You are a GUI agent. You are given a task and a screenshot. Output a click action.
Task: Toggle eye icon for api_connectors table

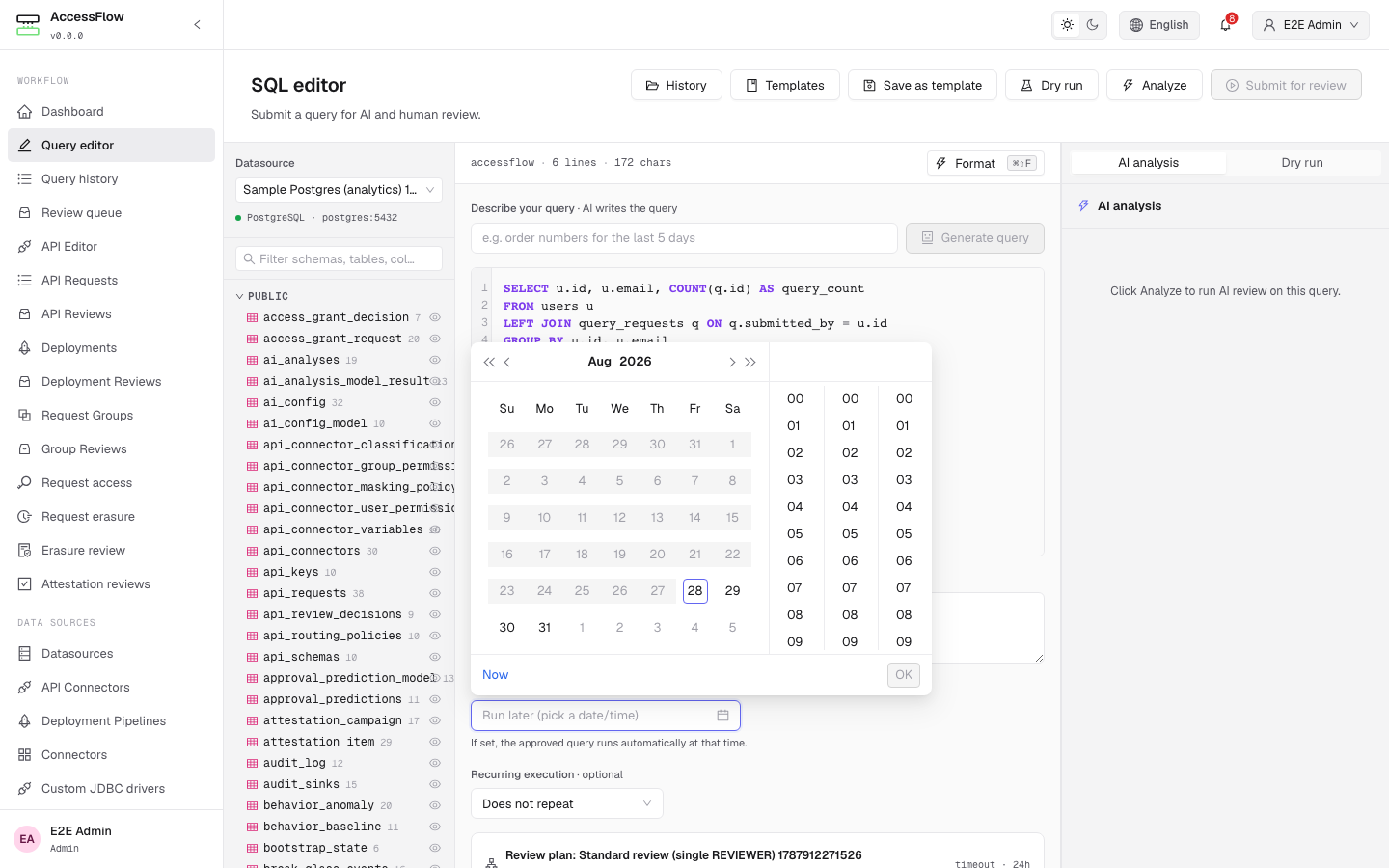(x=435, y=551)
